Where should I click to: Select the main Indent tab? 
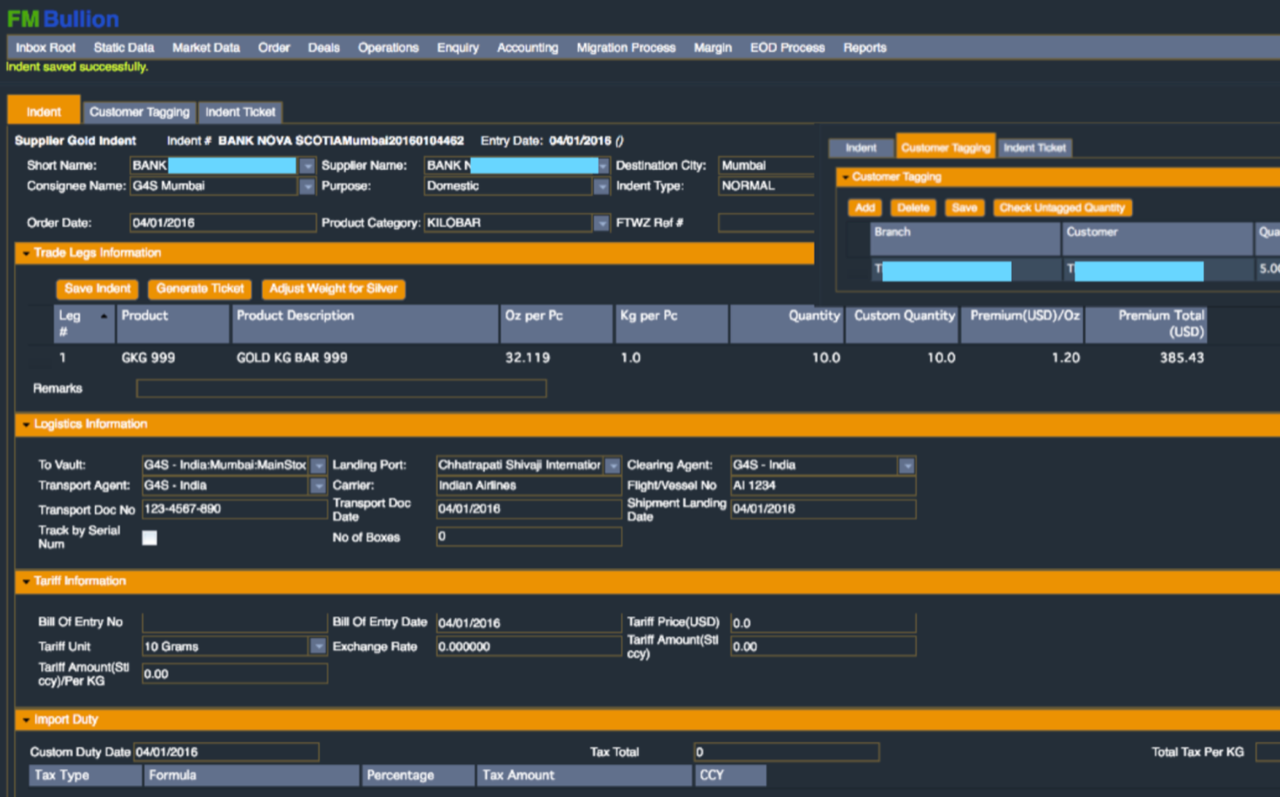(44, 111)
